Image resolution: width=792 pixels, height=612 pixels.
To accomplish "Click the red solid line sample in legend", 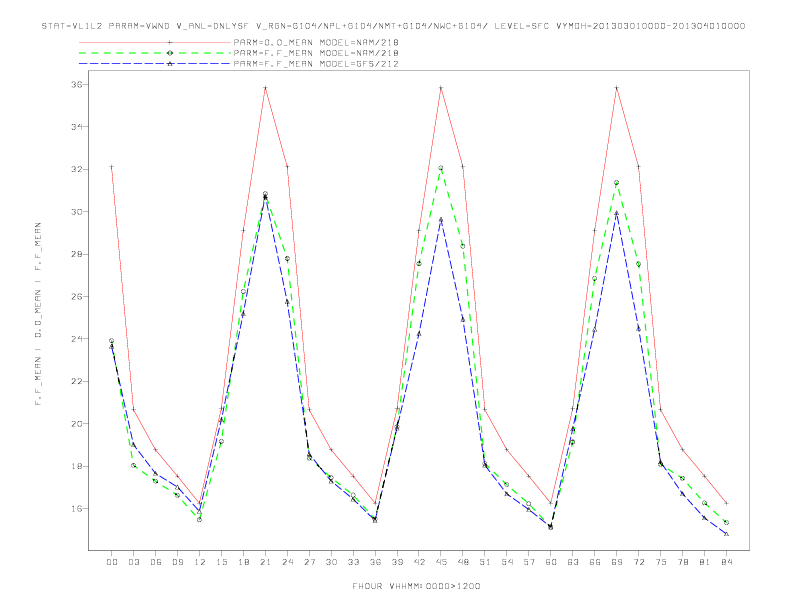I will [155, 42].
